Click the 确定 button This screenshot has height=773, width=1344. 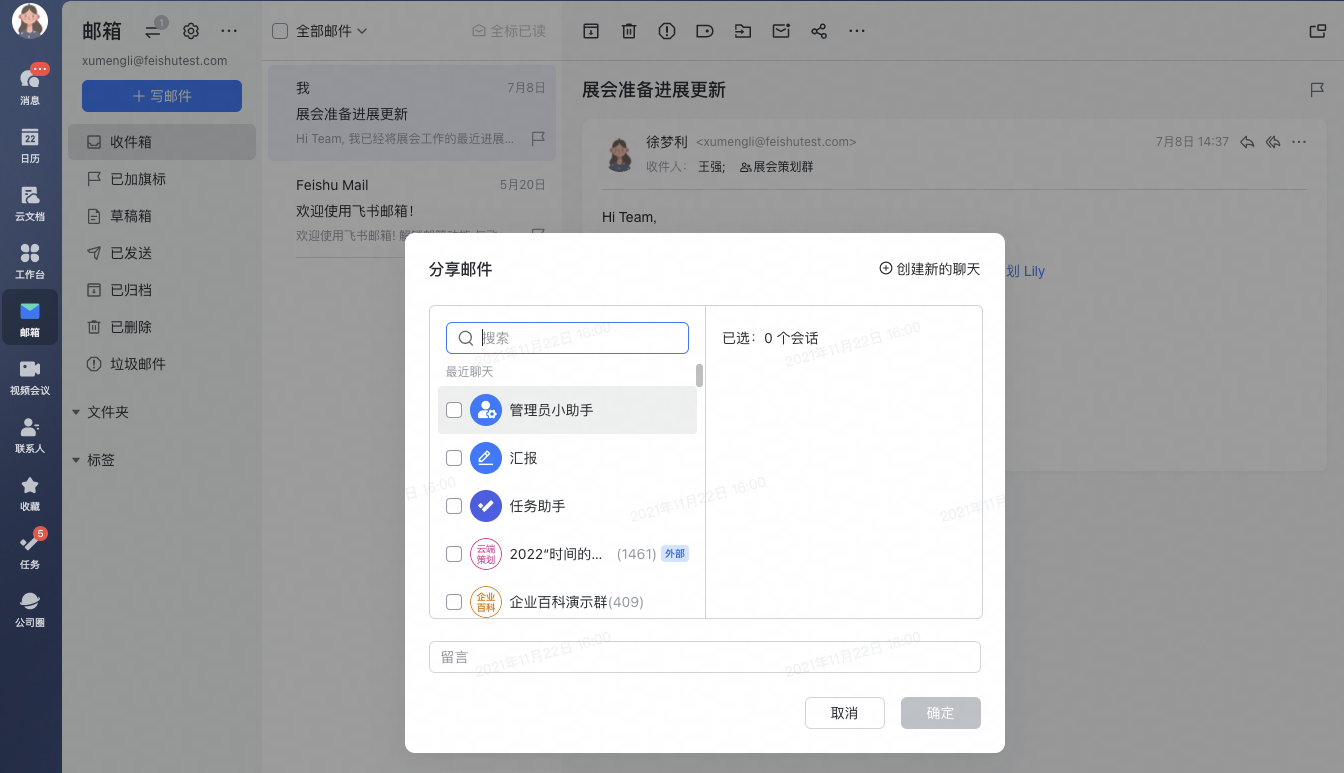(x=941, y=713)
